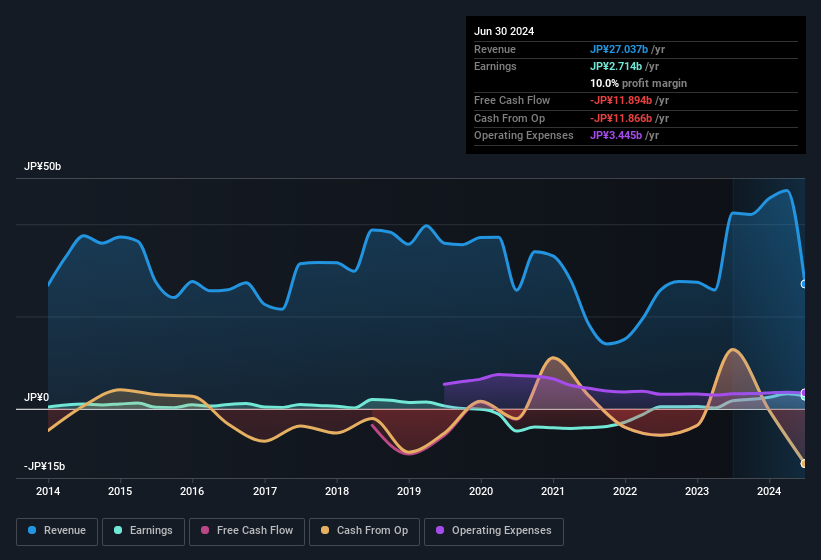821x560 pixels.
Task: Click the 2019 x-axis label
Action: coord(409,491)
